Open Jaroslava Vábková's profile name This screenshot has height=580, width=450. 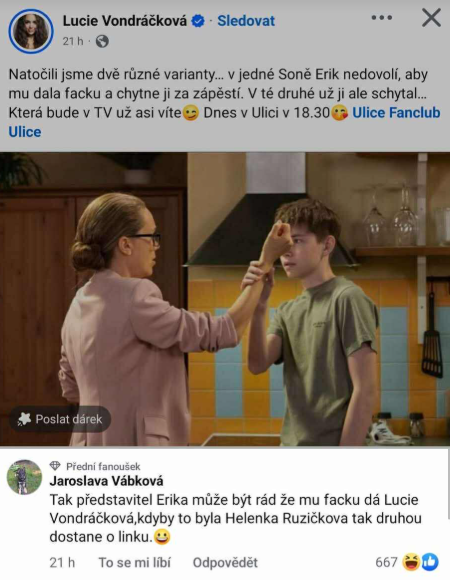(106, 481)
